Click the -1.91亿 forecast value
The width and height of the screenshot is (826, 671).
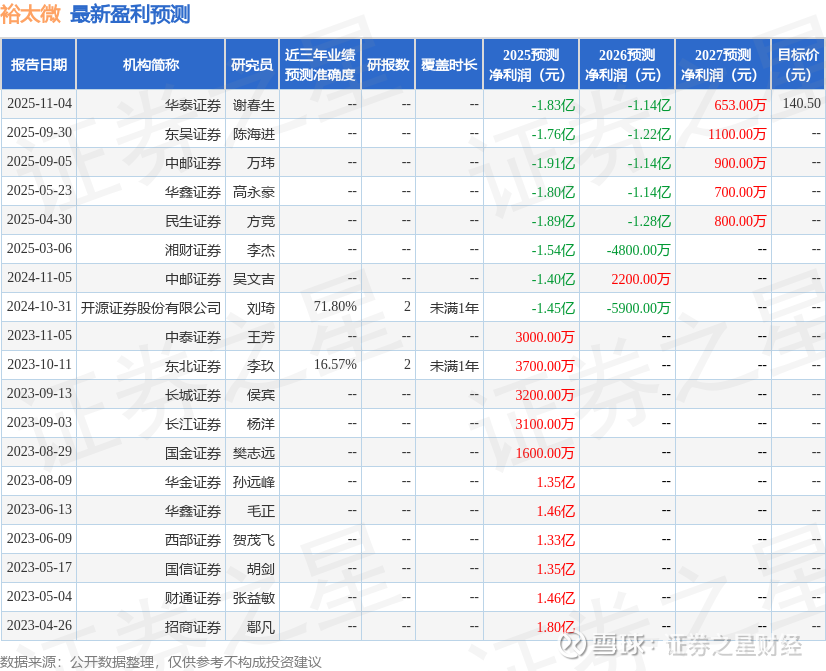pos(553,163)
